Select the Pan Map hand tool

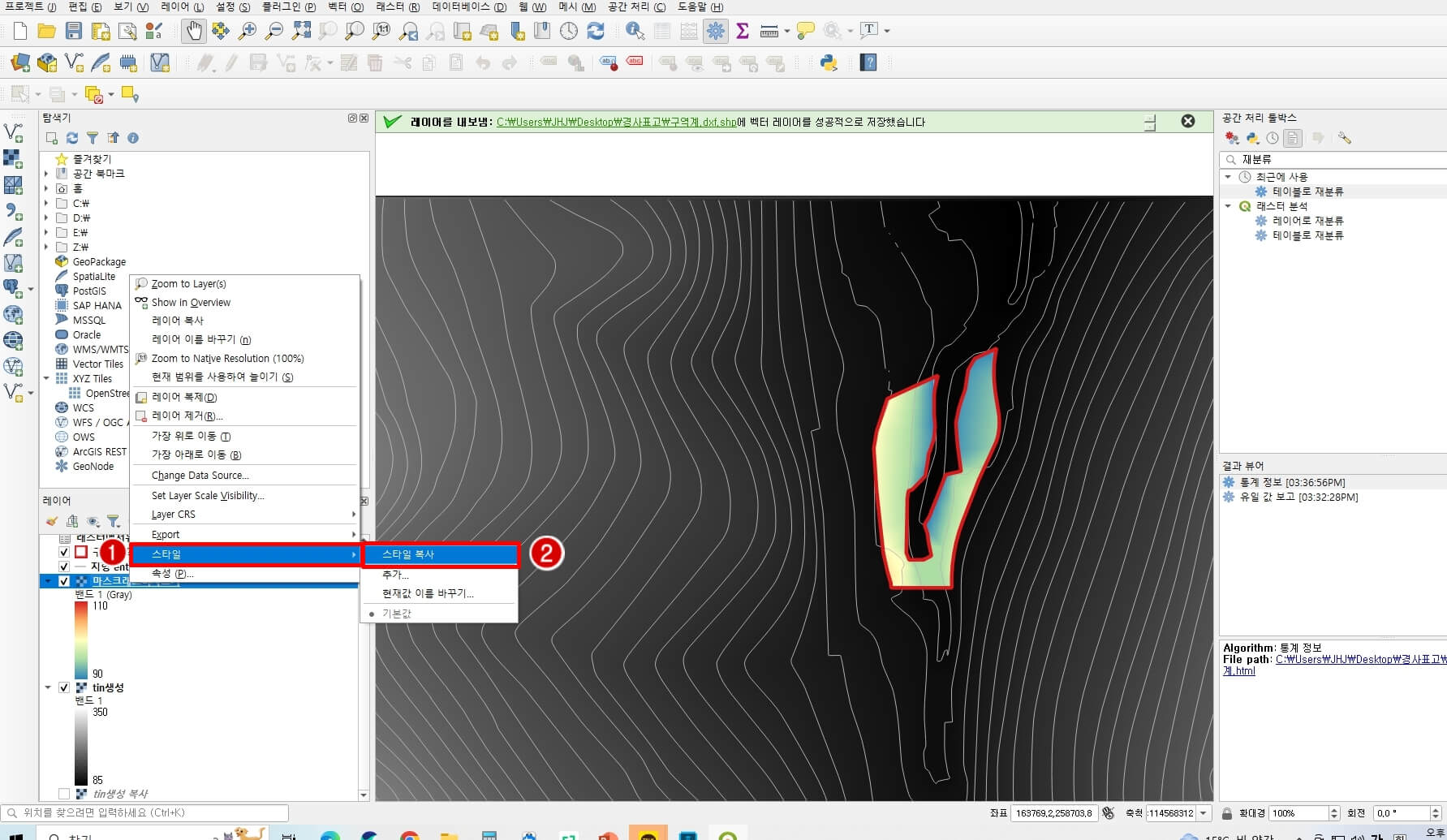point(193,31)
